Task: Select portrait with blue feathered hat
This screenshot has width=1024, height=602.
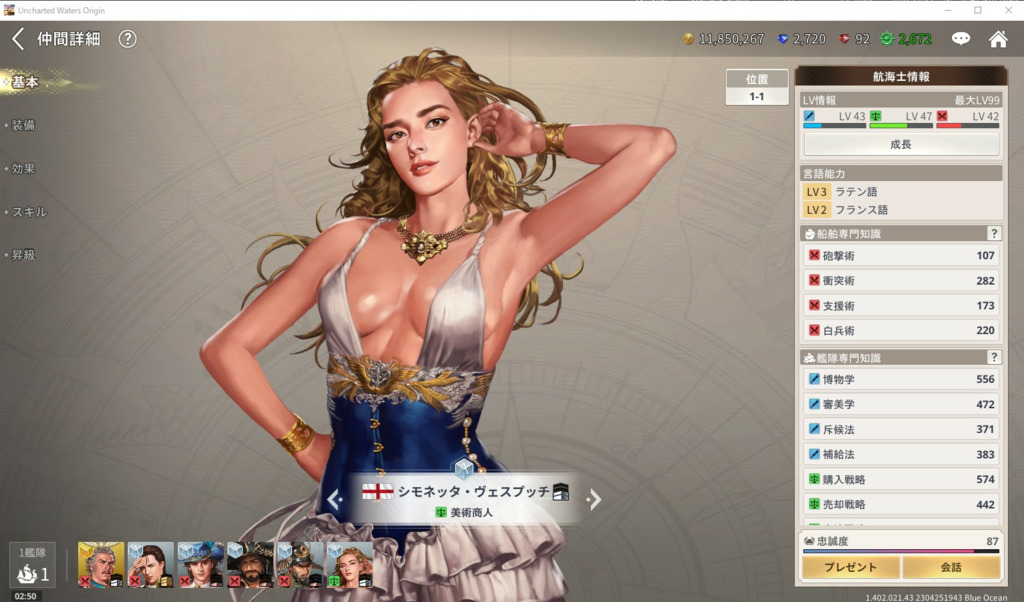Action: pos(200,565)
